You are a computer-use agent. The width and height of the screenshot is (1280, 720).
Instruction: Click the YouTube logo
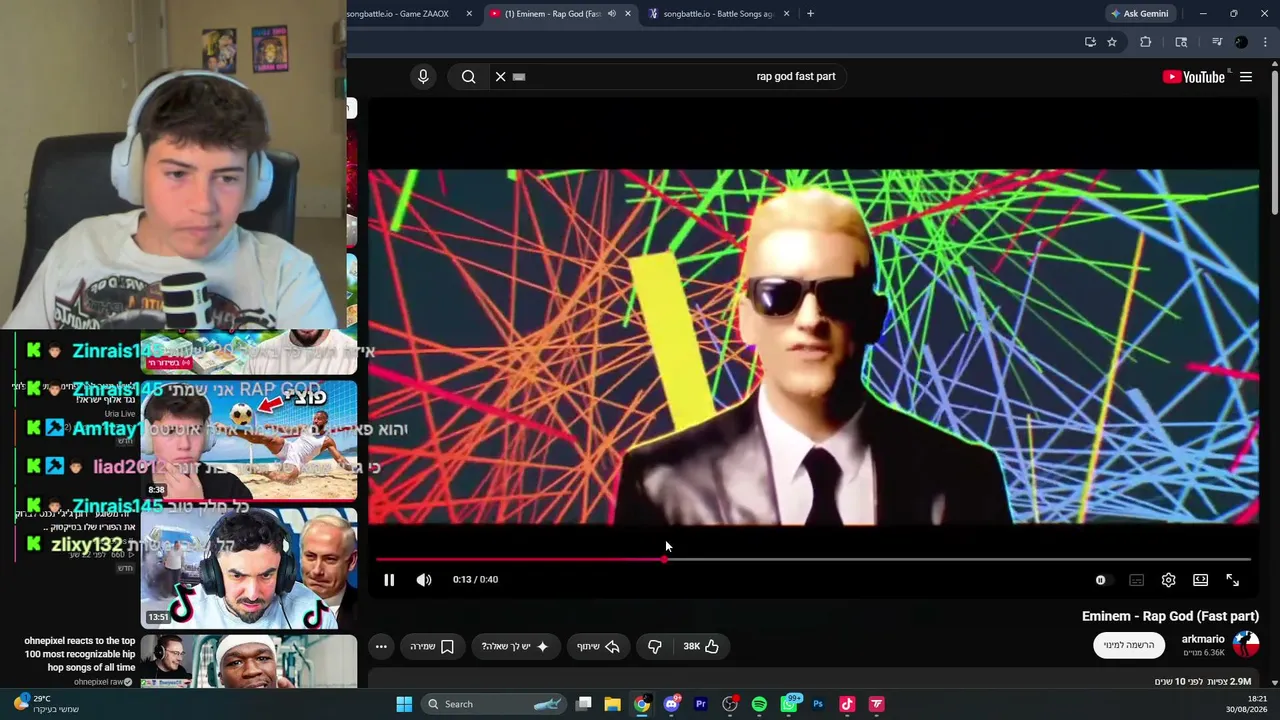1193,77
